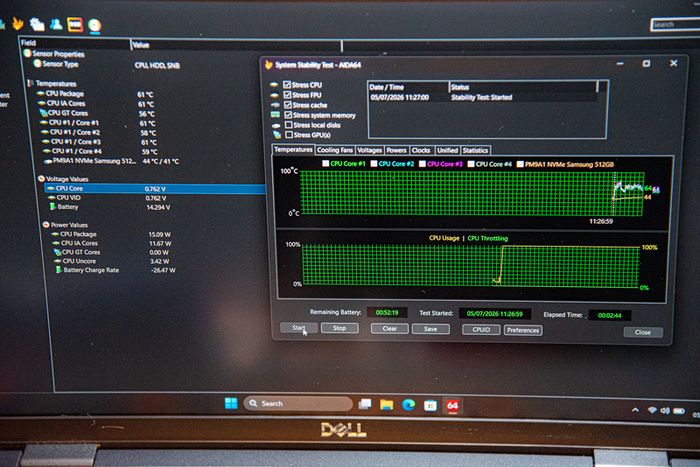Open stability test Preferences

(523, 330)
